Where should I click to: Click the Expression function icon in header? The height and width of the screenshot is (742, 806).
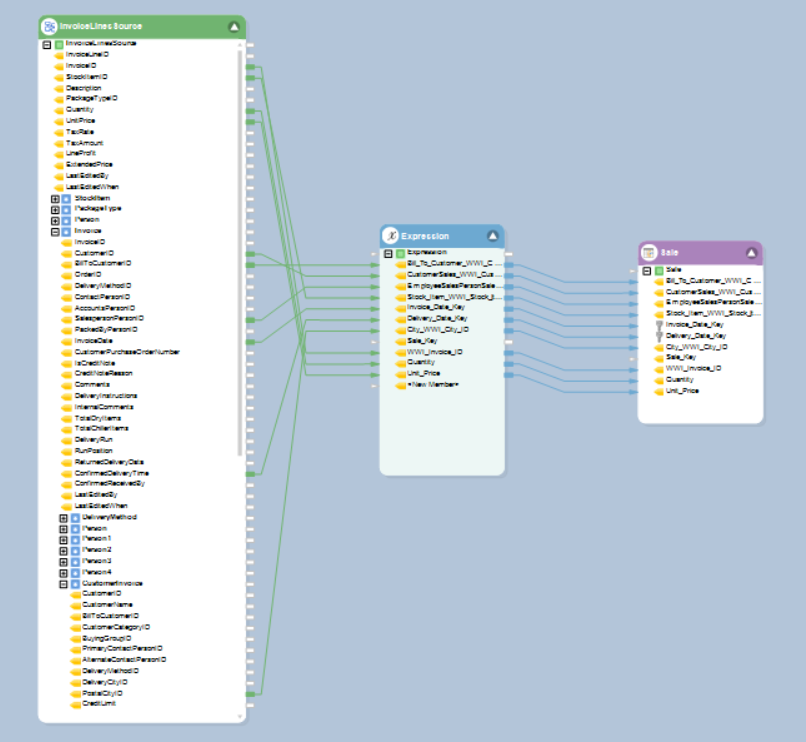coord(391,236)
